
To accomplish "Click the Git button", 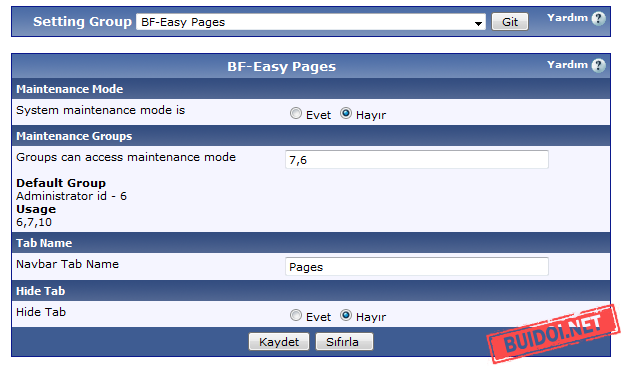I will (510, 22).
